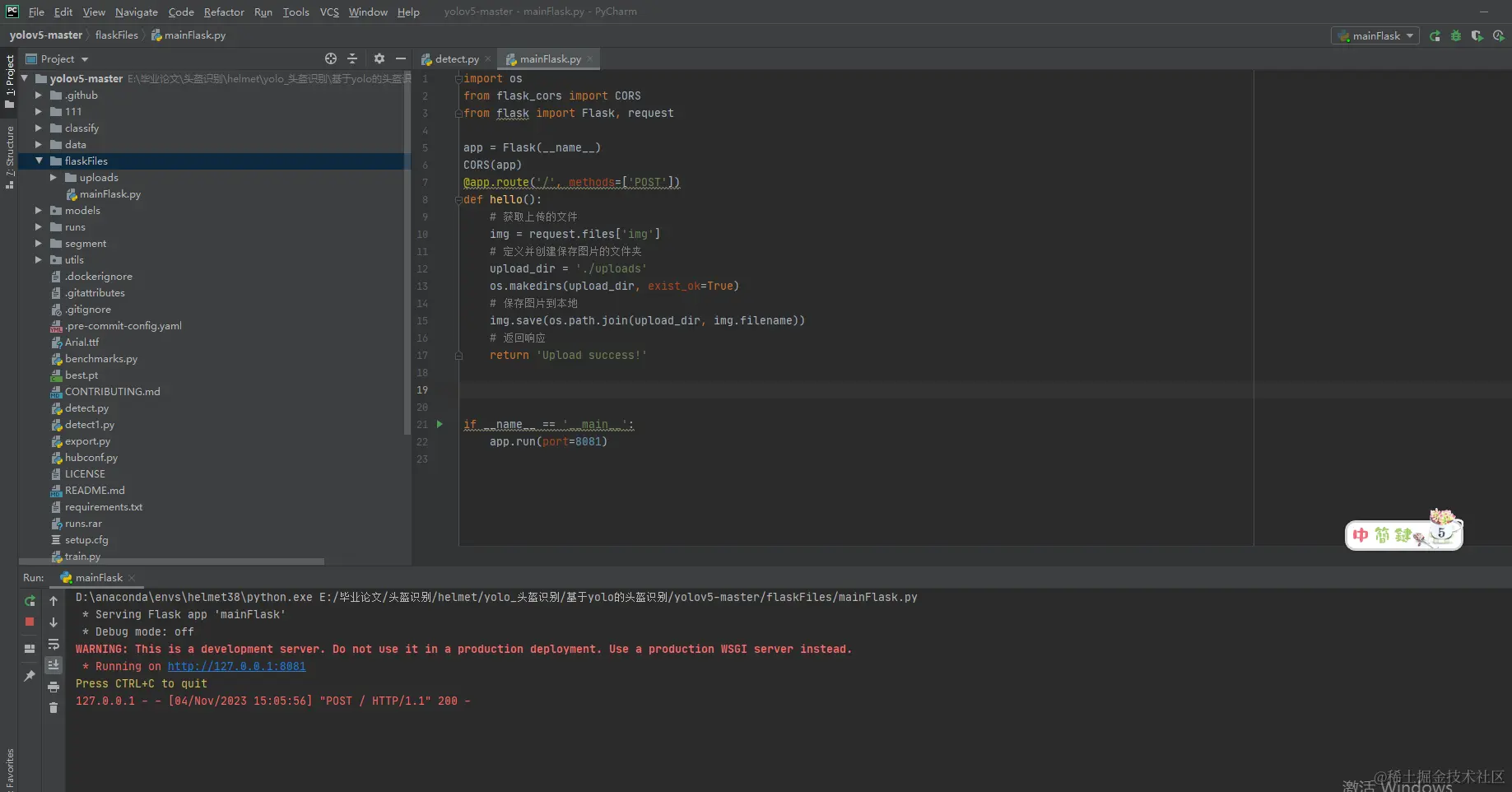Stop the running mainFlask process
1512x792 pixels.
pos(30,622)
